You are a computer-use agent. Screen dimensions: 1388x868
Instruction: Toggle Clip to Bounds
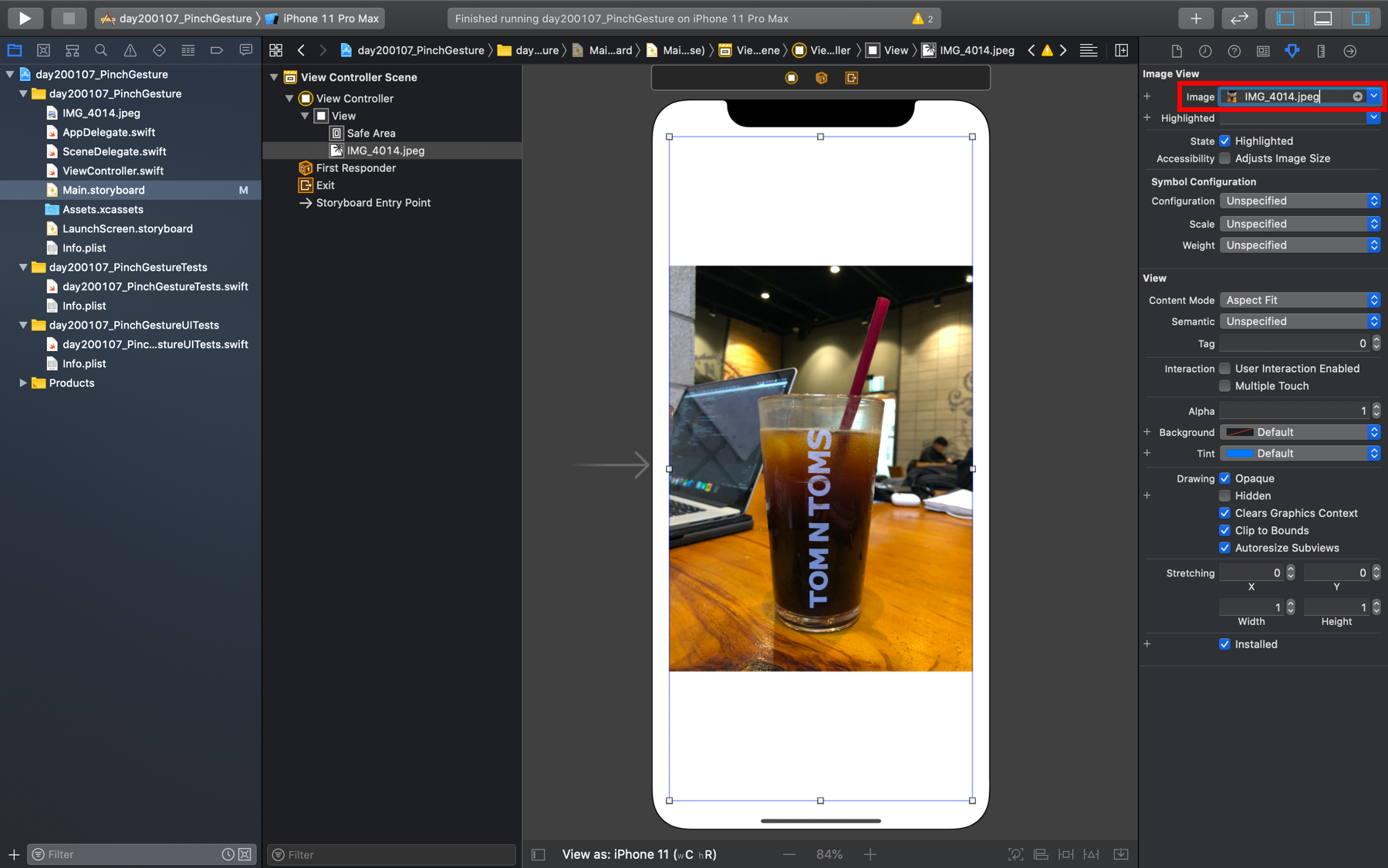coord(1224,531)
